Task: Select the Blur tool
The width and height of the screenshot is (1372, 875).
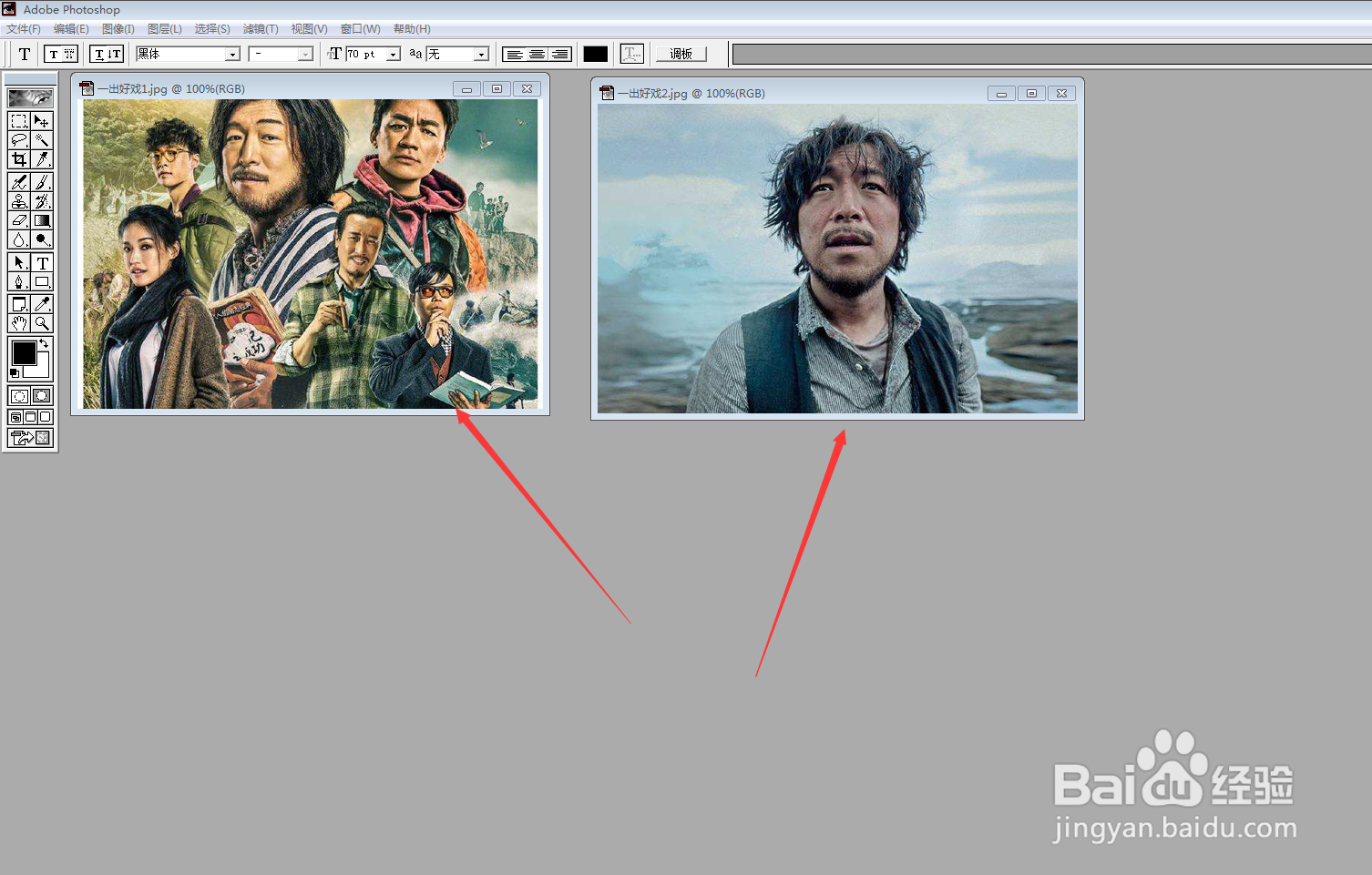Action: (19, 239)
